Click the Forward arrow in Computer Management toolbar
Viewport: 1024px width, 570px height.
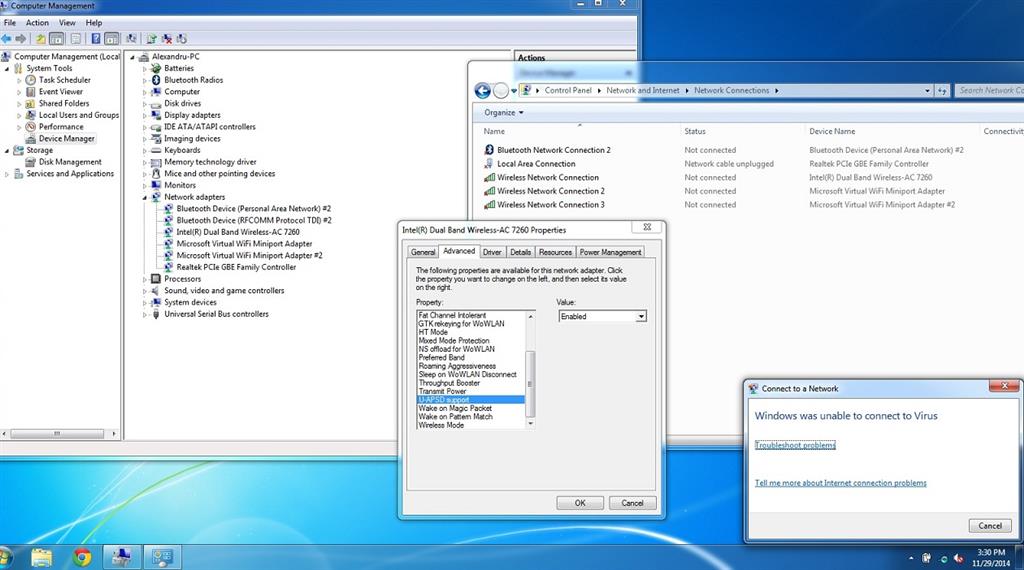click(x=21, y=39)
